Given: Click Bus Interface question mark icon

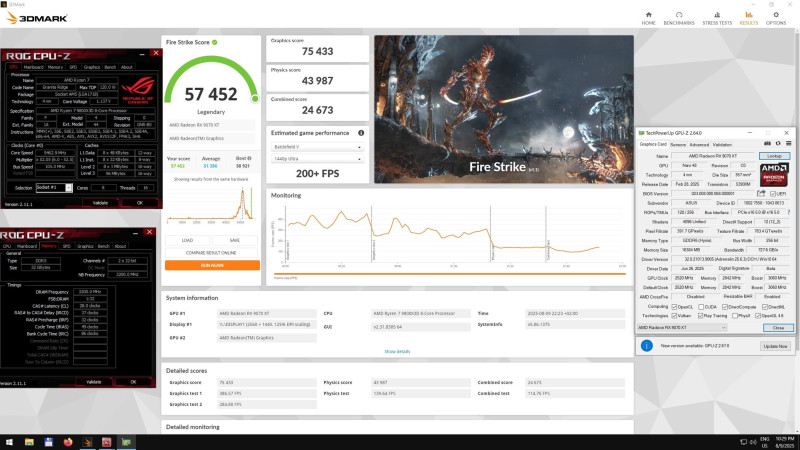Looking at the screenshot, I should pyautogui.click(x=789, y=212).
